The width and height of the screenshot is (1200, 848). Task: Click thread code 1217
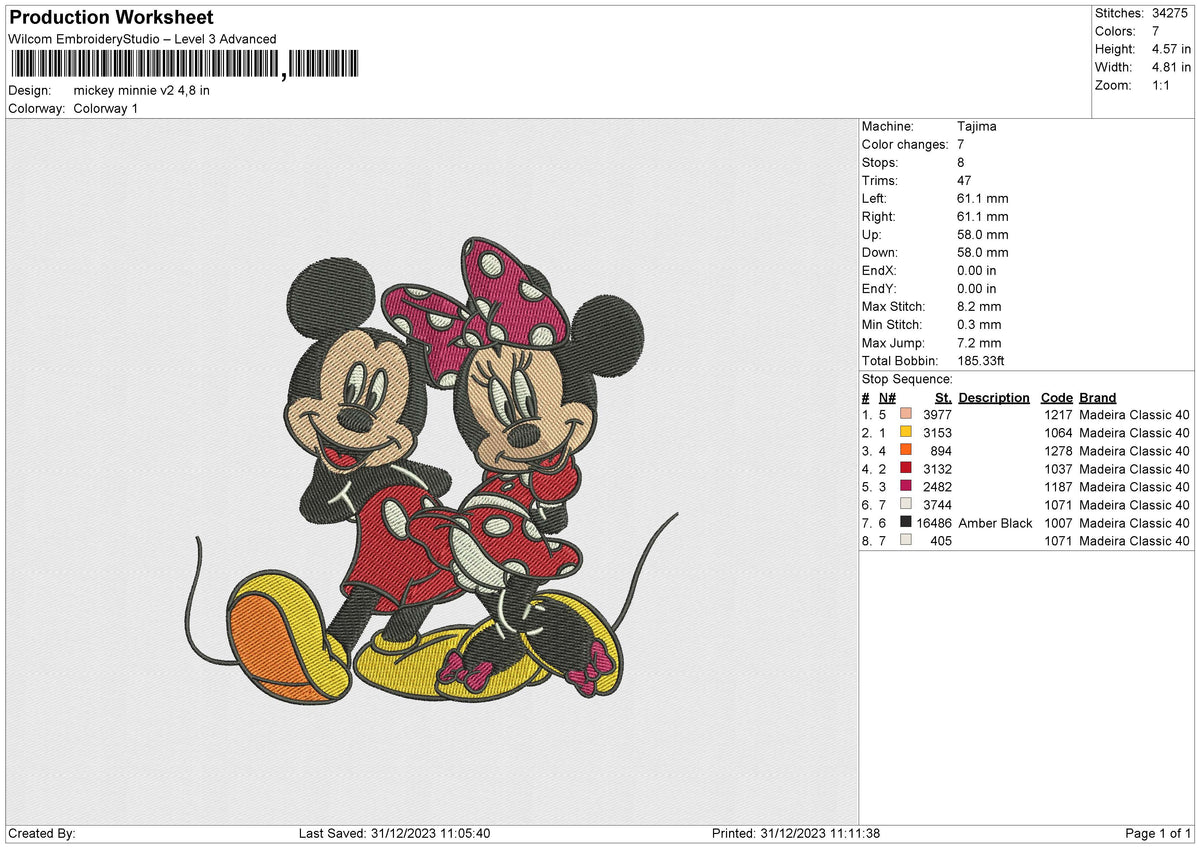1058,414
